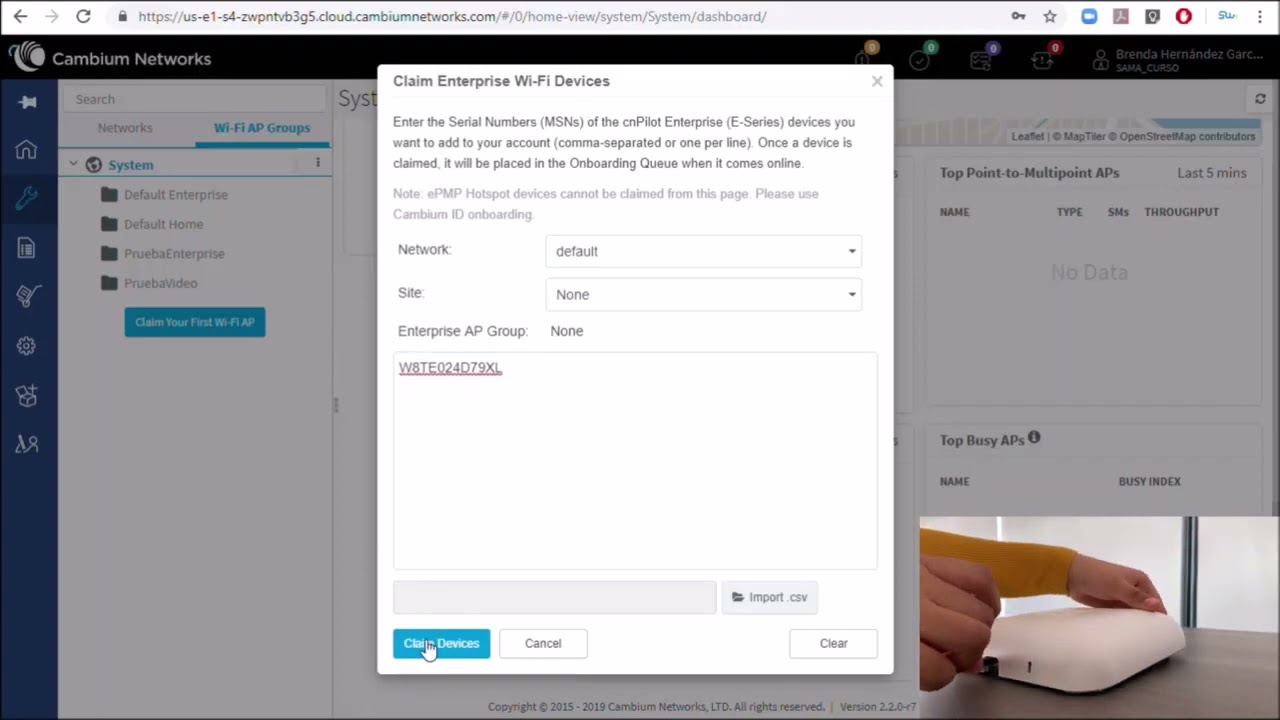Click the red hand adblock extension icon

coord(1184,16)
